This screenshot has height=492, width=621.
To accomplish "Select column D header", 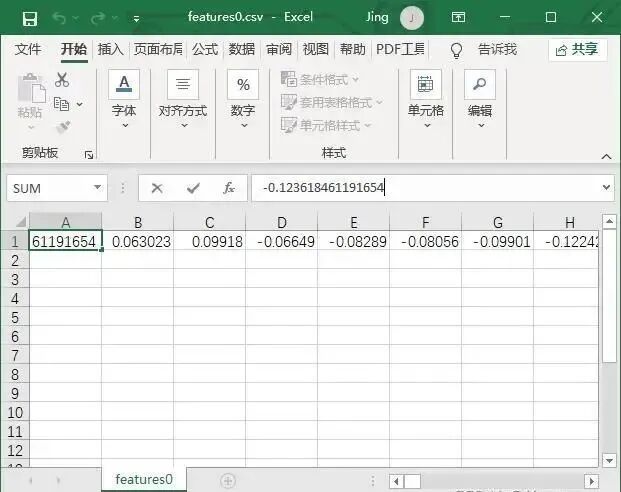I will 282,222.
